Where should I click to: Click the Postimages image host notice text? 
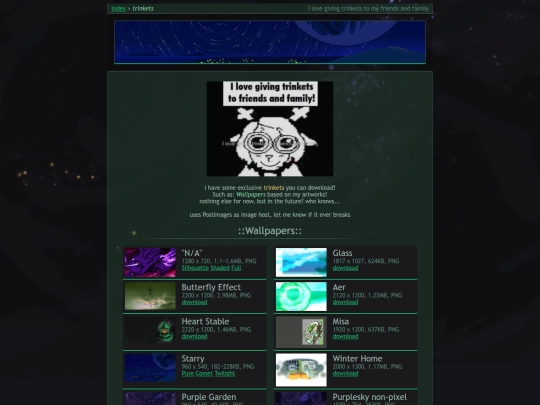270,215
